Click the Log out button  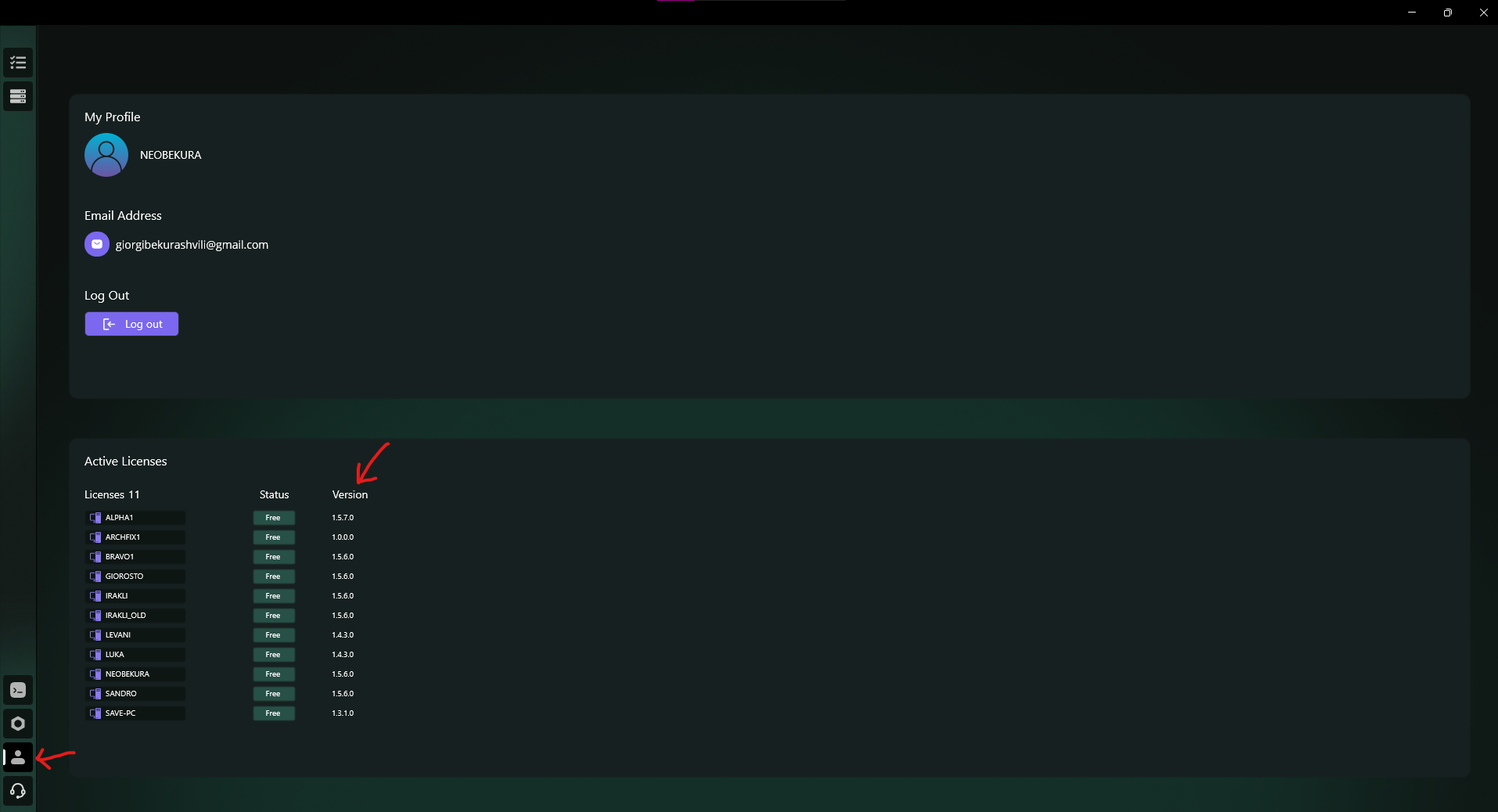131,324
